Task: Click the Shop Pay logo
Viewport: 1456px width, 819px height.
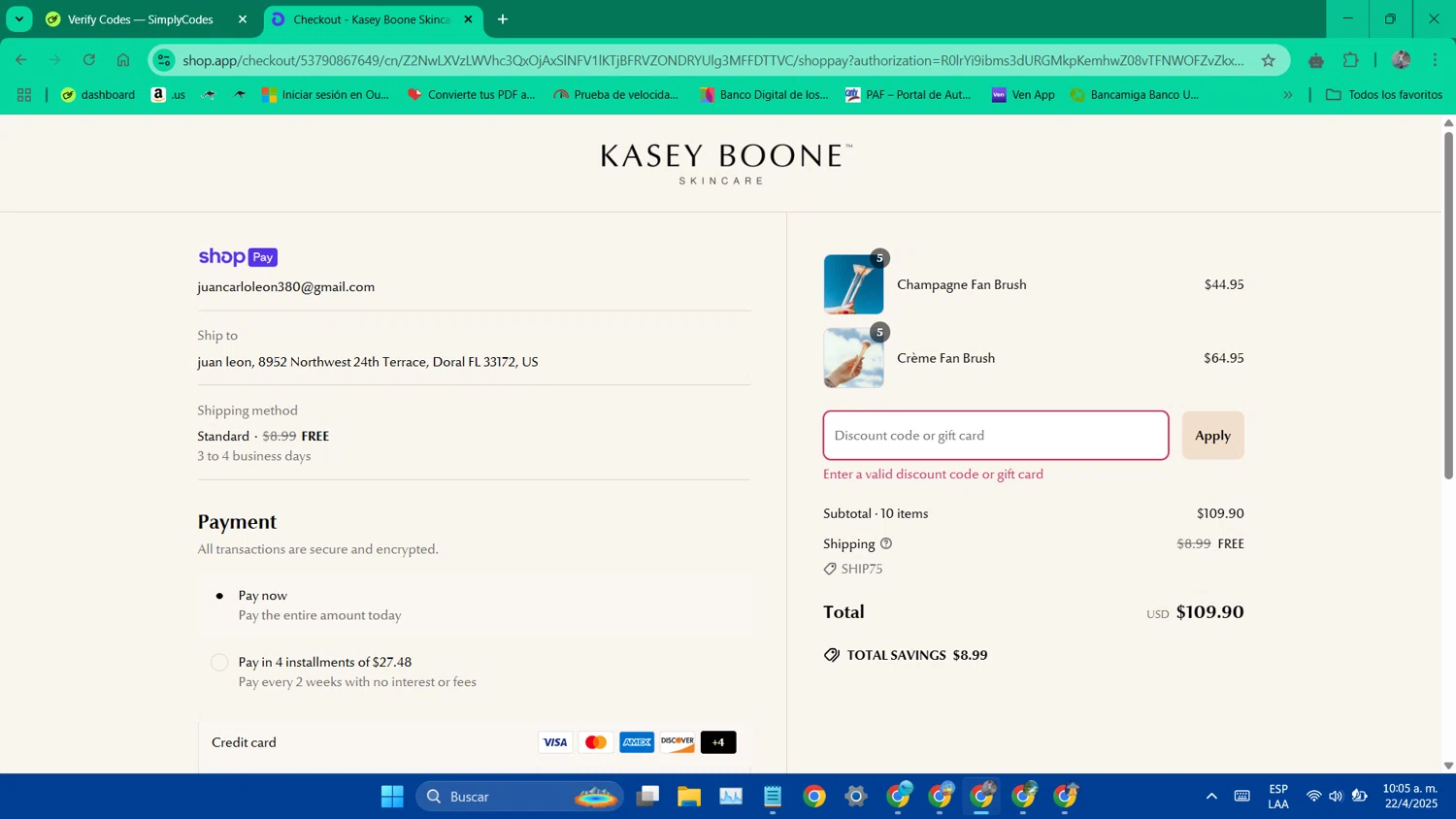Action: tap(238, 256)
